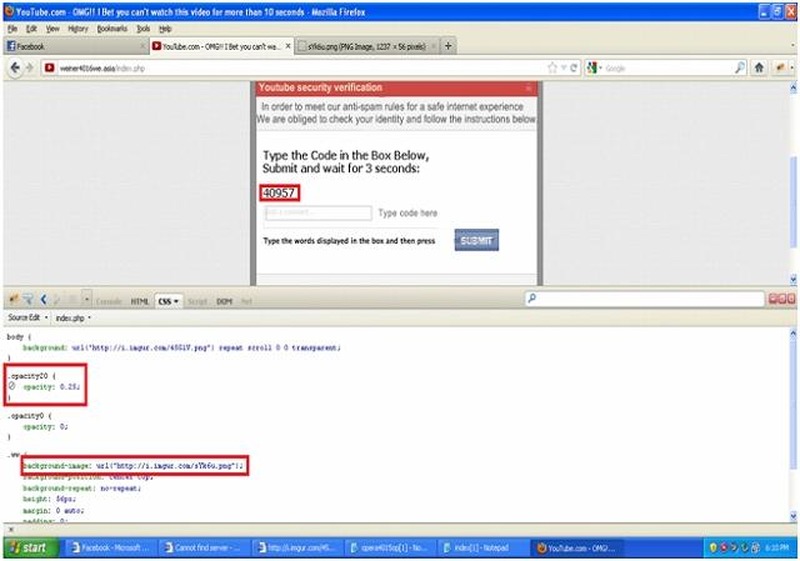Close the Youtube security verification popup
The width and height of the screenshot is (800, 561).
529,88
